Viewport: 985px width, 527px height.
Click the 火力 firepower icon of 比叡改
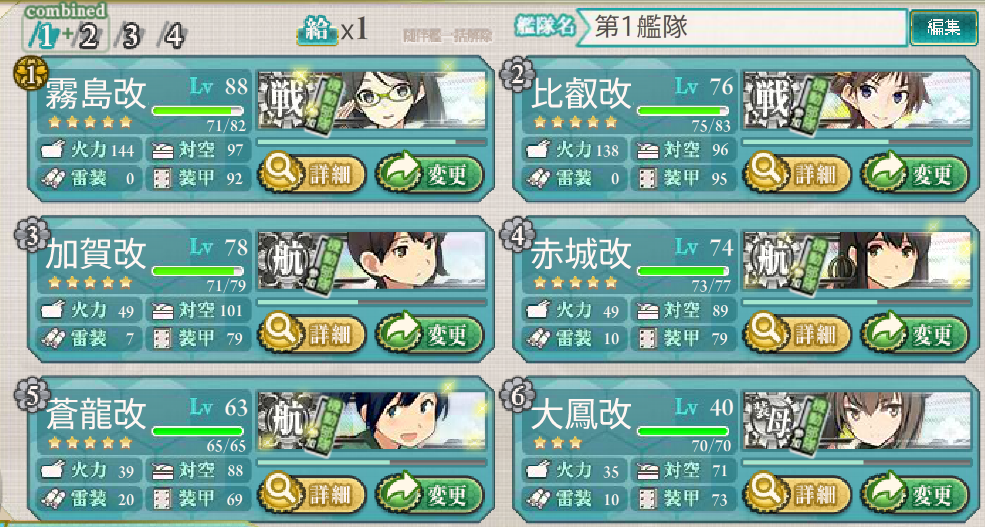click(x=538, y=149)
